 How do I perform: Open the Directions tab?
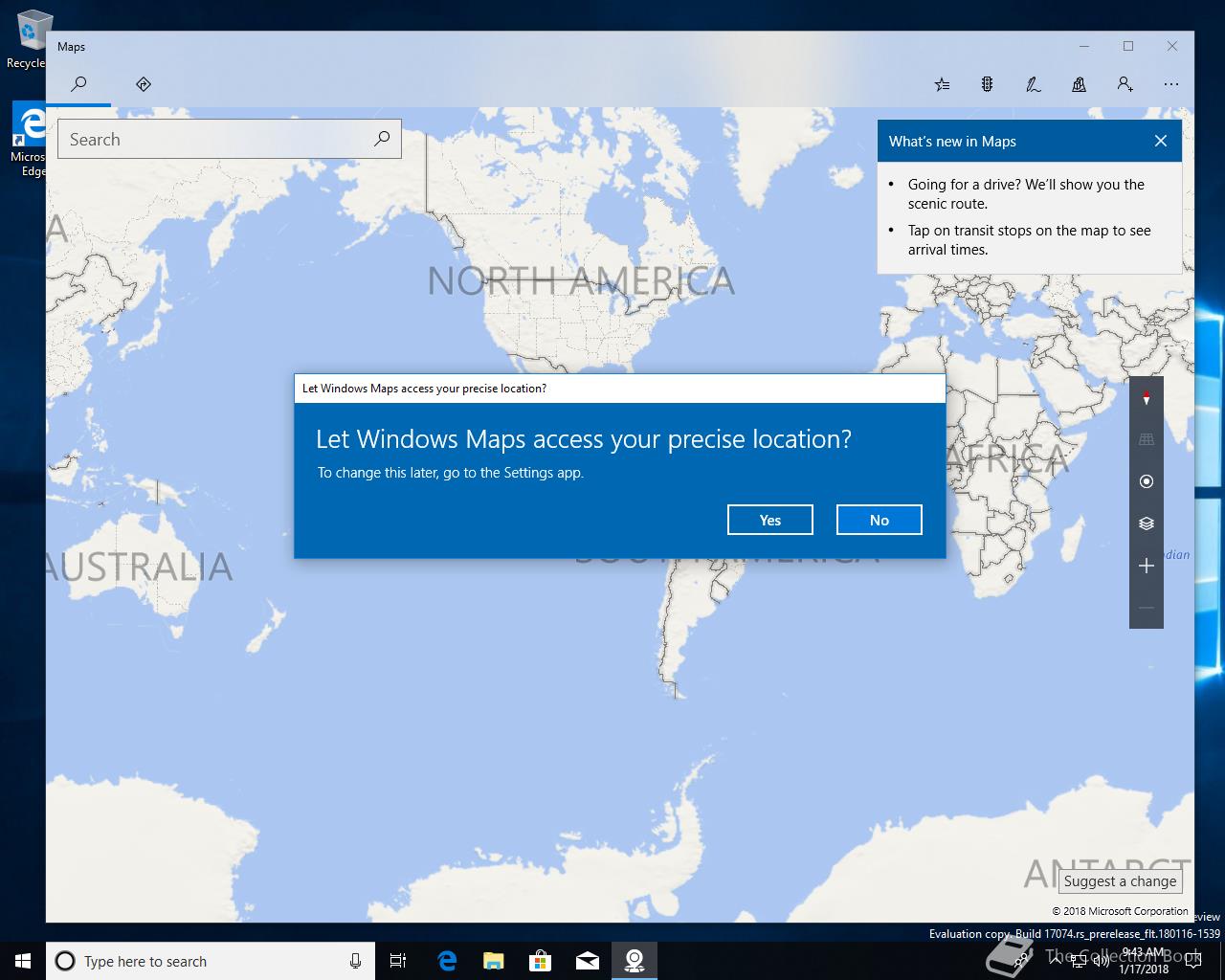(144, 84)
